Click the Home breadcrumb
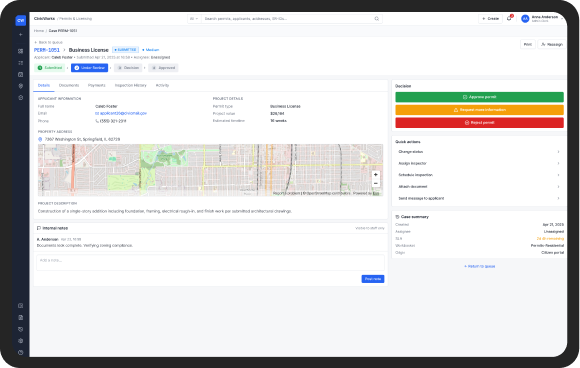Viewport: 580px width, 368px height. [39, 31]
